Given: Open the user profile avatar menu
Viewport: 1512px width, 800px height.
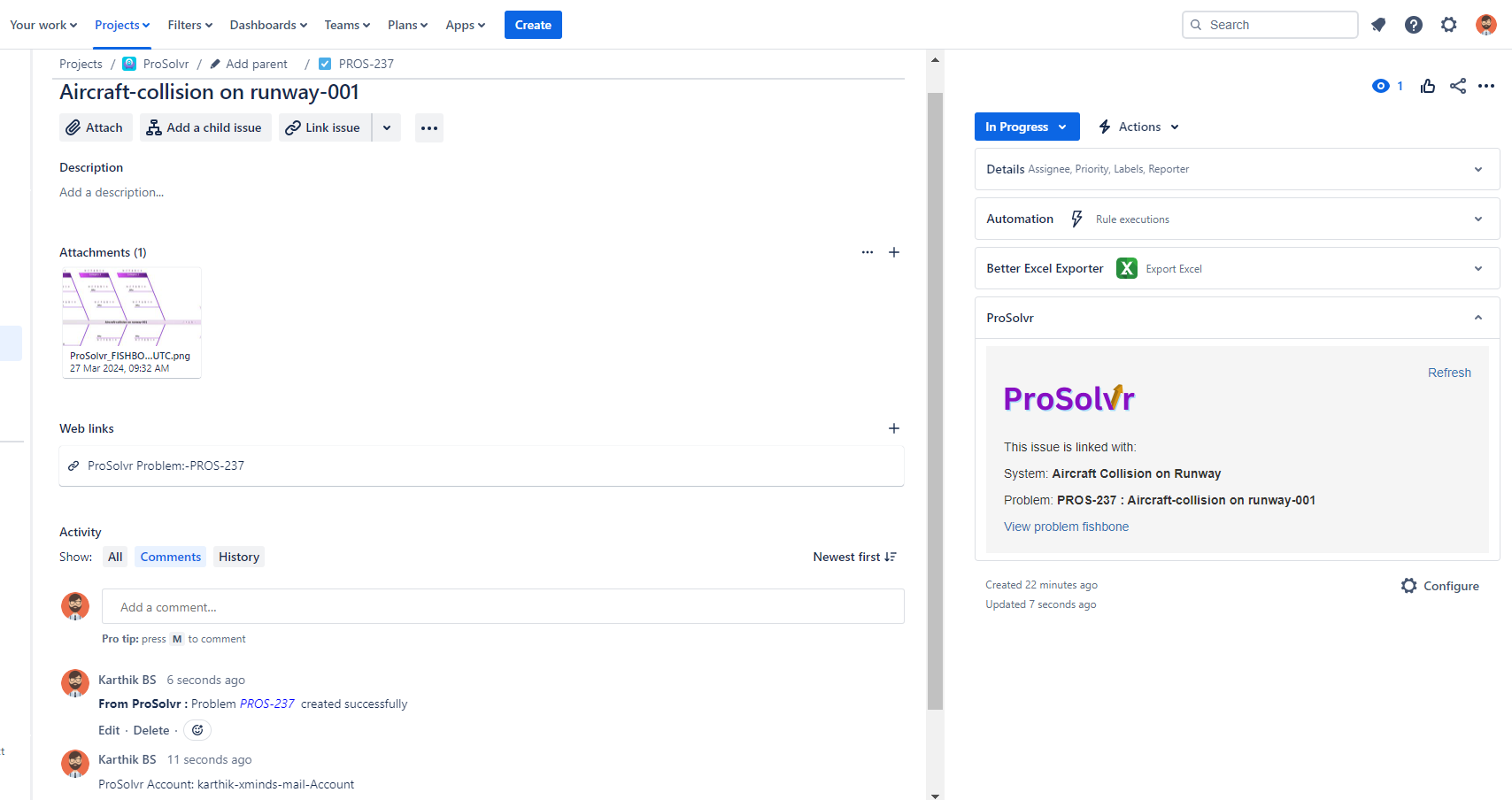Looking at the screenshot, I should point(1486,25).
